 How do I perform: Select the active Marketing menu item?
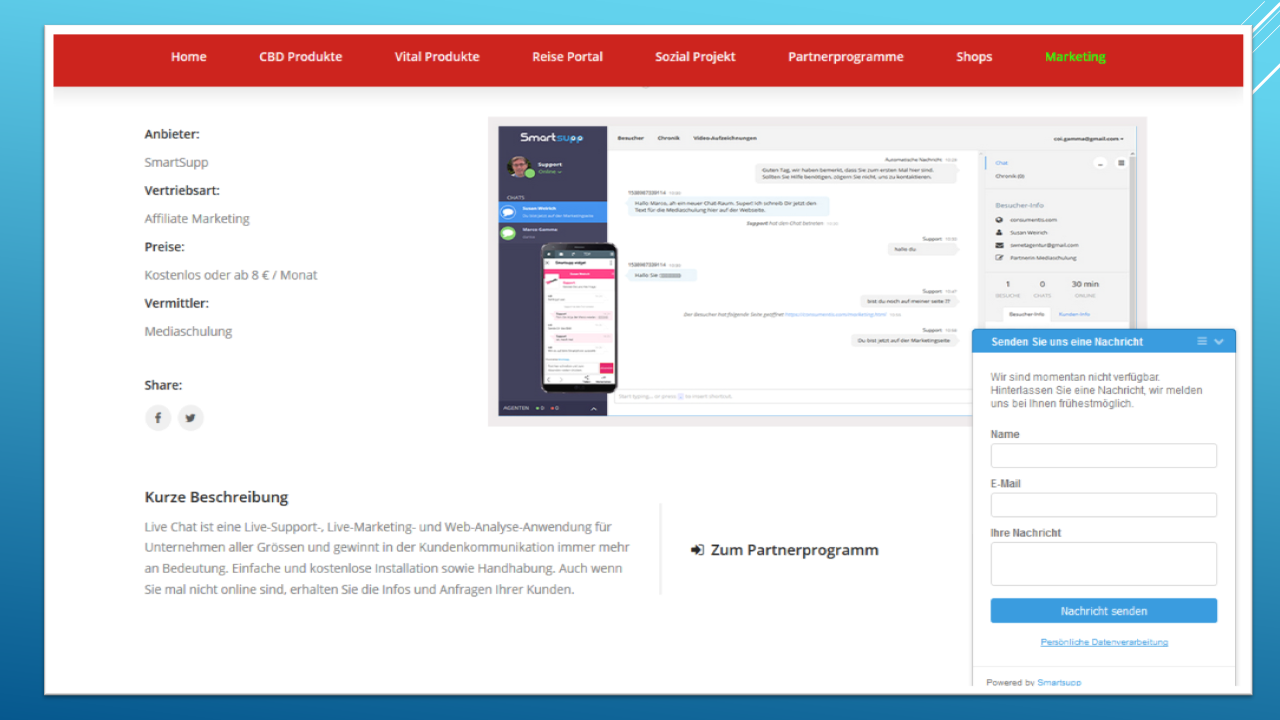(1075, 57)
